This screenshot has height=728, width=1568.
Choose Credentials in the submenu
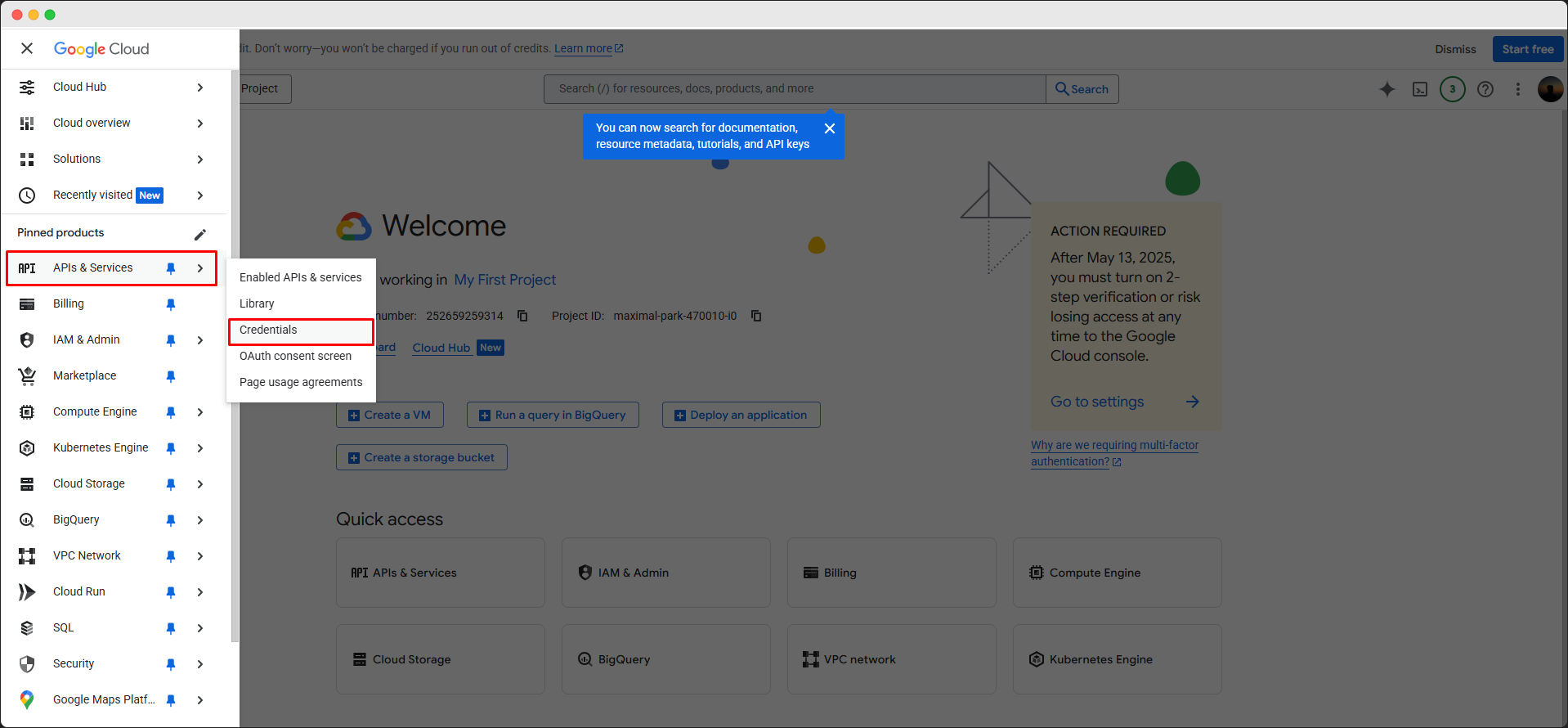point(301,330)
